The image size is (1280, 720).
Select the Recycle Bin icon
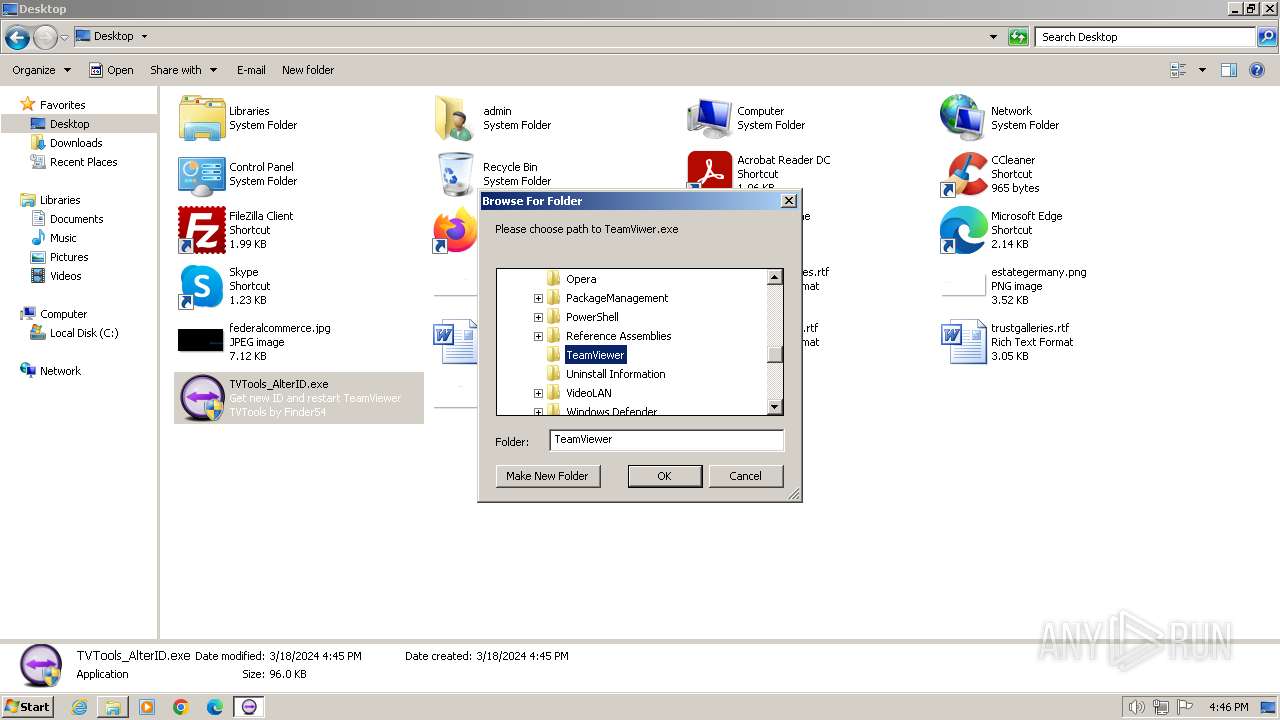pyautogui.click(x=456, y=174)
